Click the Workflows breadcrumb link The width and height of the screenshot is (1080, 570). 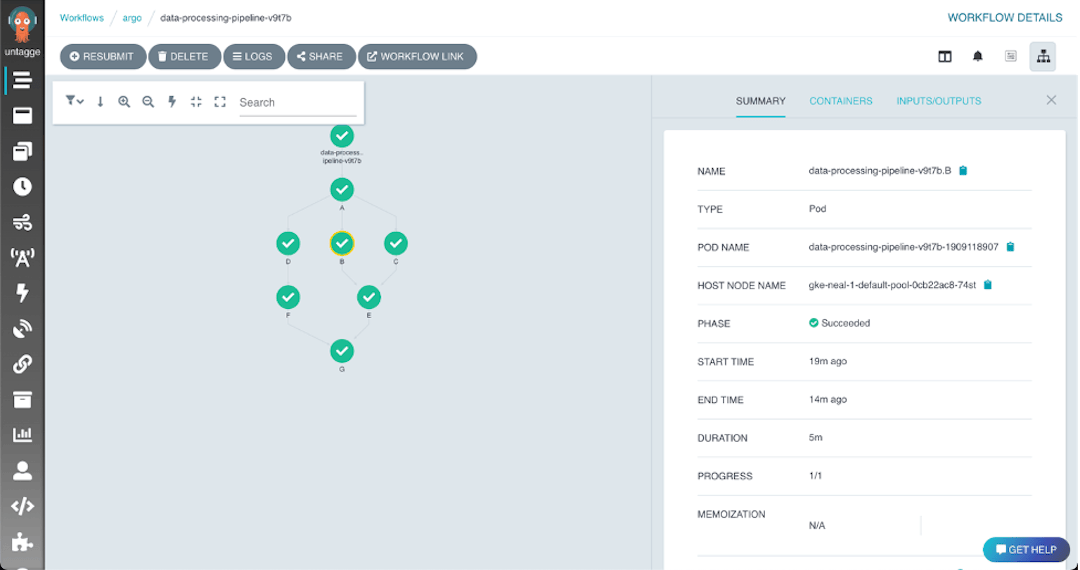[82, 18]
